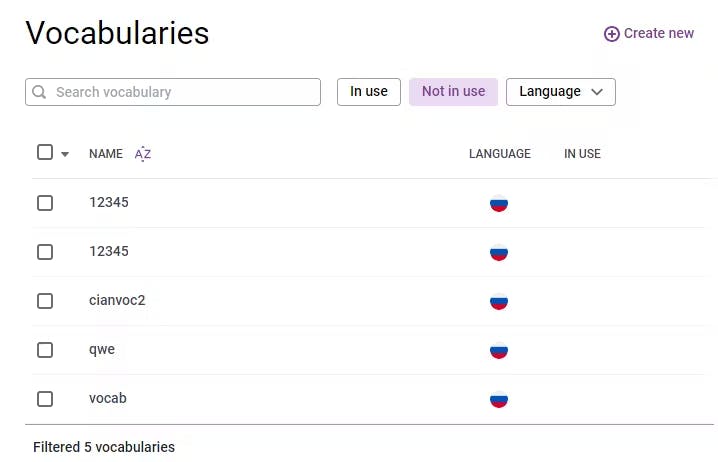Image resolution: width=718 pixels, height=462 pixels.
Task: Click the Russian flag in the second 12345 row
Action: point(499,252)
